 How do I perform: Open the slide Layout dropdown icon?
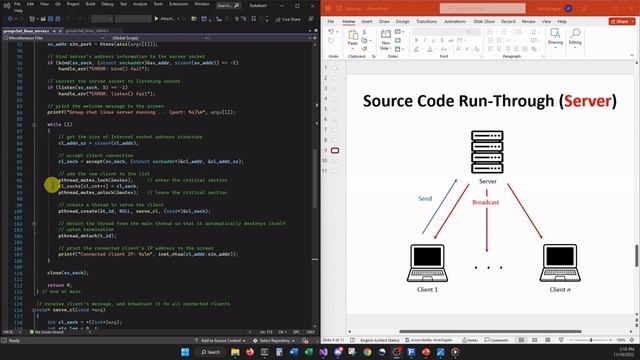[x=399, y=32]
